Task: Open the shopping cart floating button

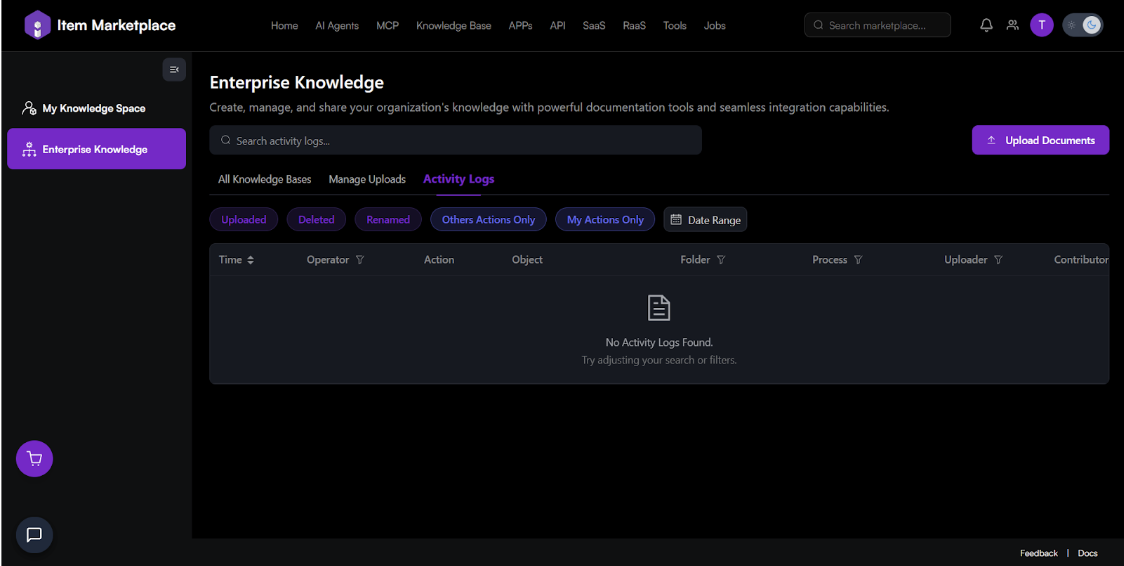Action: [34, 459]
